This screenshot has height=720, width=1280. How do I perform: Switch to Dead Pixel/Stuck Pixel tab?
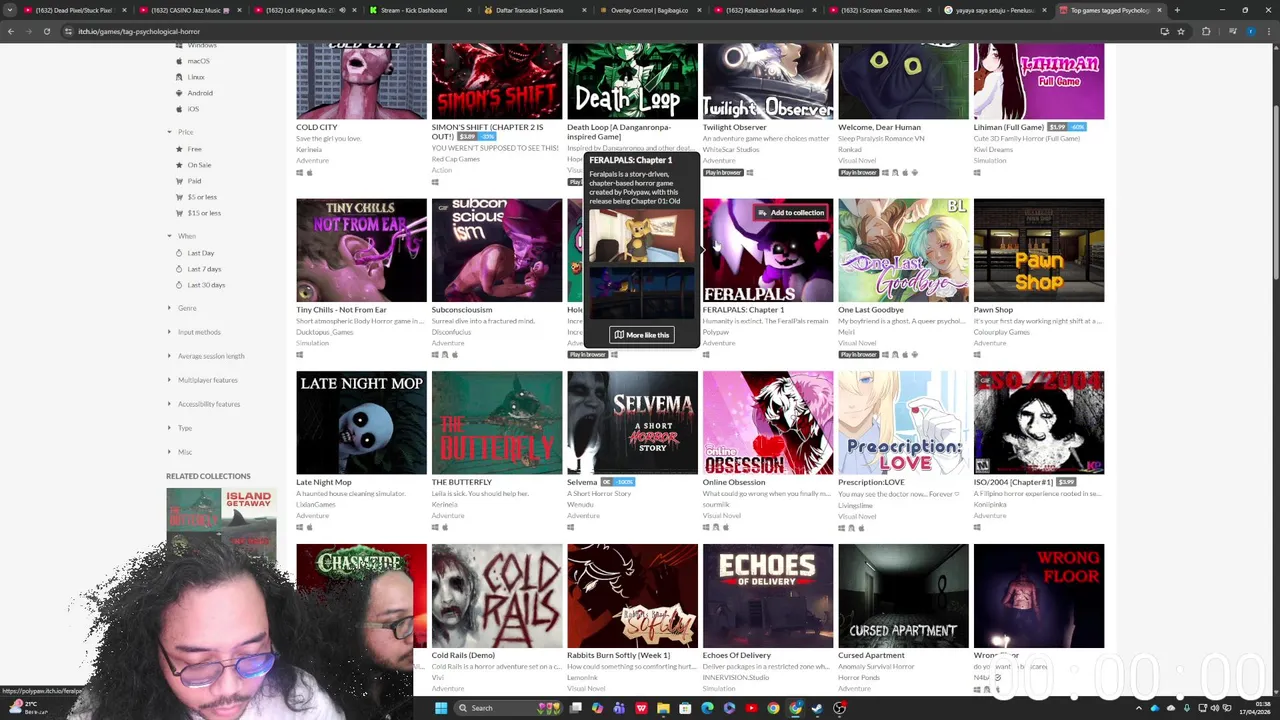(74, 10)
